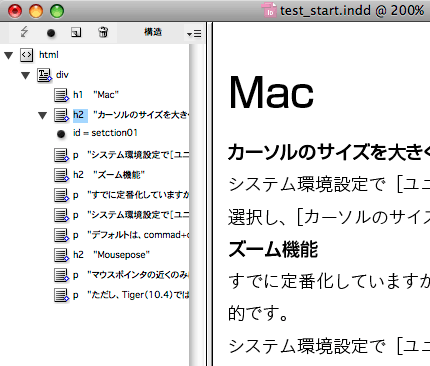
Task: Click the icon of h2 "カーソルのサイズを大き"
Action: coord(61,115)
